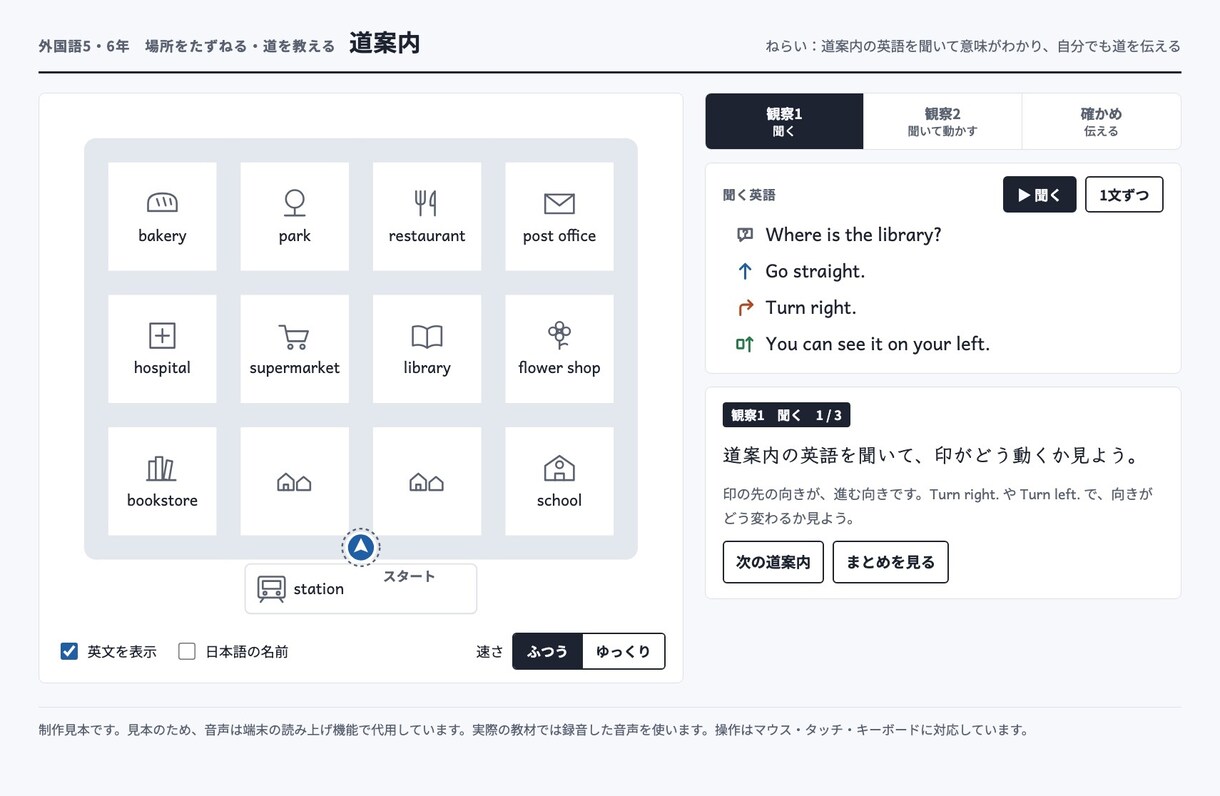1220x796 pixels.
Task: Click the 聞く英語 heading
Action: [749, 195]
